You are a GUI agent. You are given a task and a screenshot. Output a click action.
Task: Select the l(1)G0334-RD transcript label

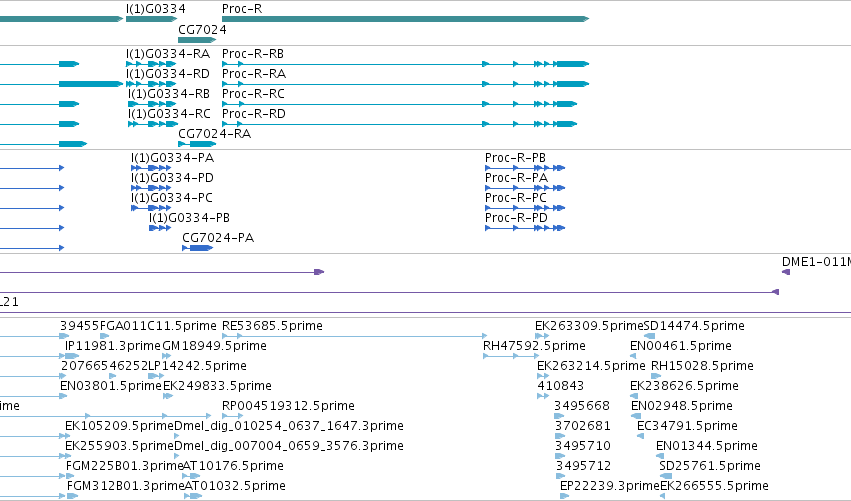point(168,74)
